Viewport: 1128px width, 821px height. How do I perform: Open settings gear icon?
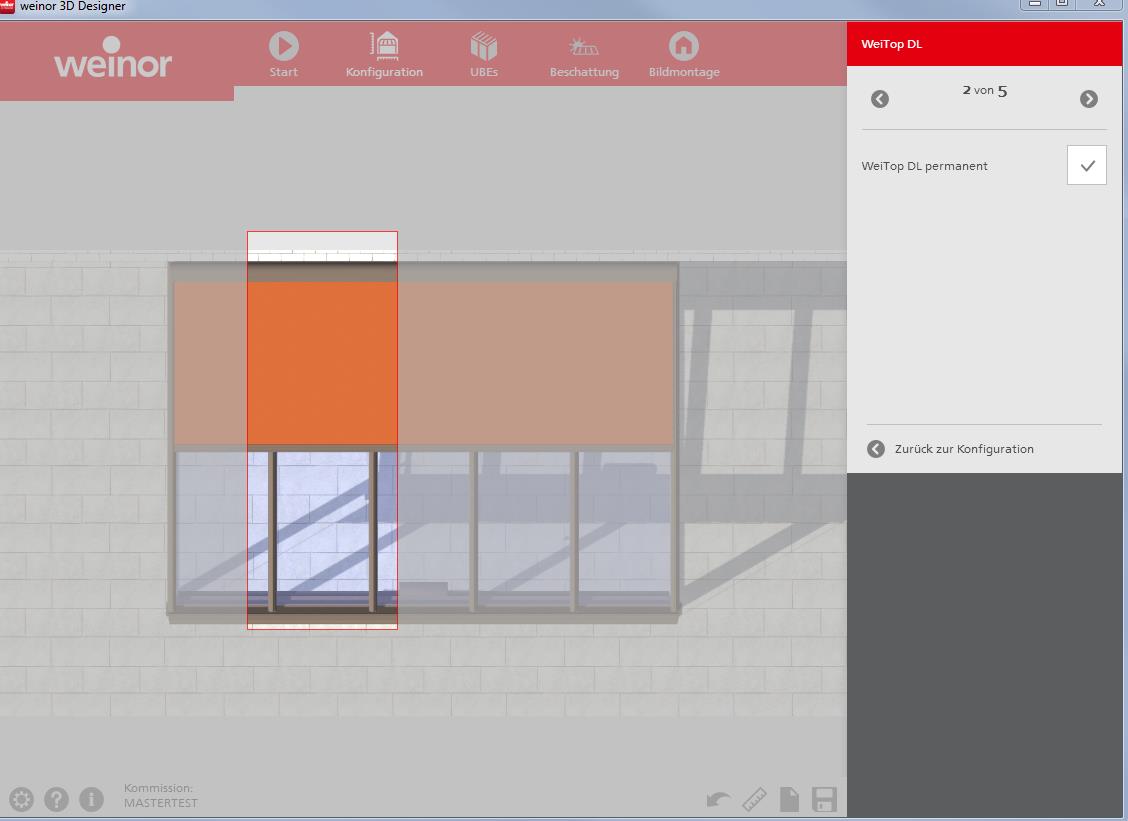coord(21,799)
